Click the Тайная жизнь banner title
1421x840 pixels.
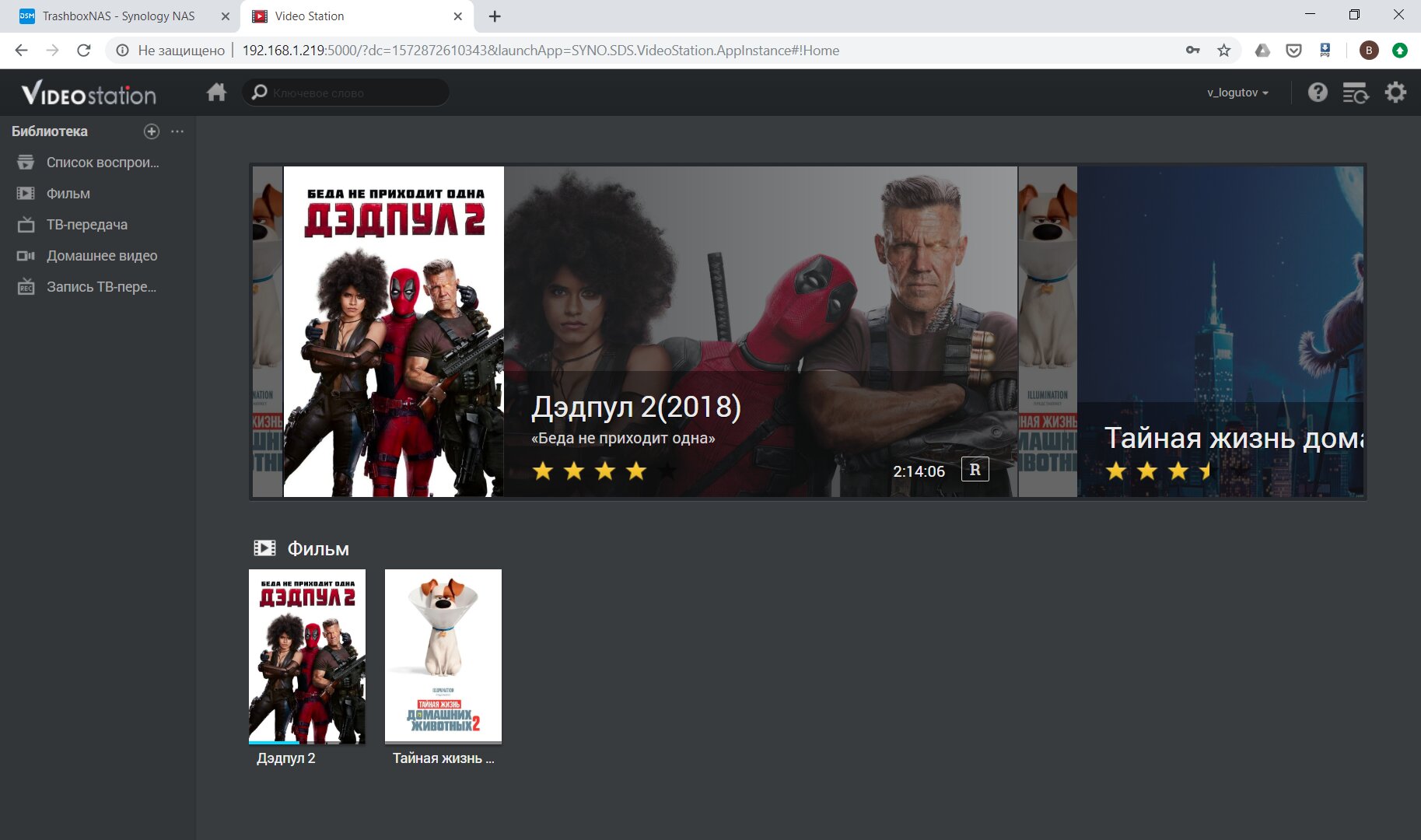point(1234,438)
